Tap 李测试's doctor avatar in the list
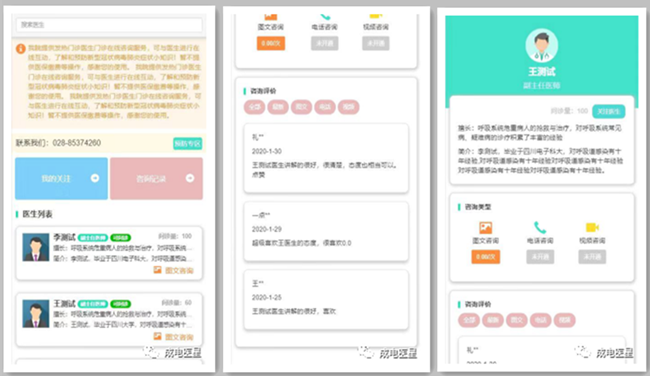Screen dimensions: 650x376 36,247
